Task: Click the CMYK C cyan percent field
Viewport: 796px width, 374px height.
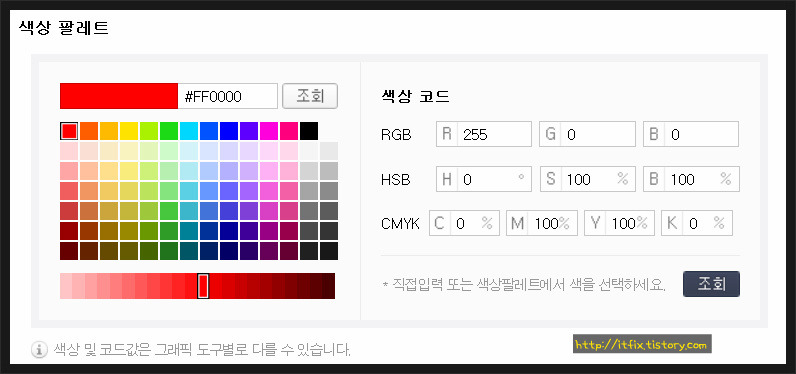Action: pos(465,223)
